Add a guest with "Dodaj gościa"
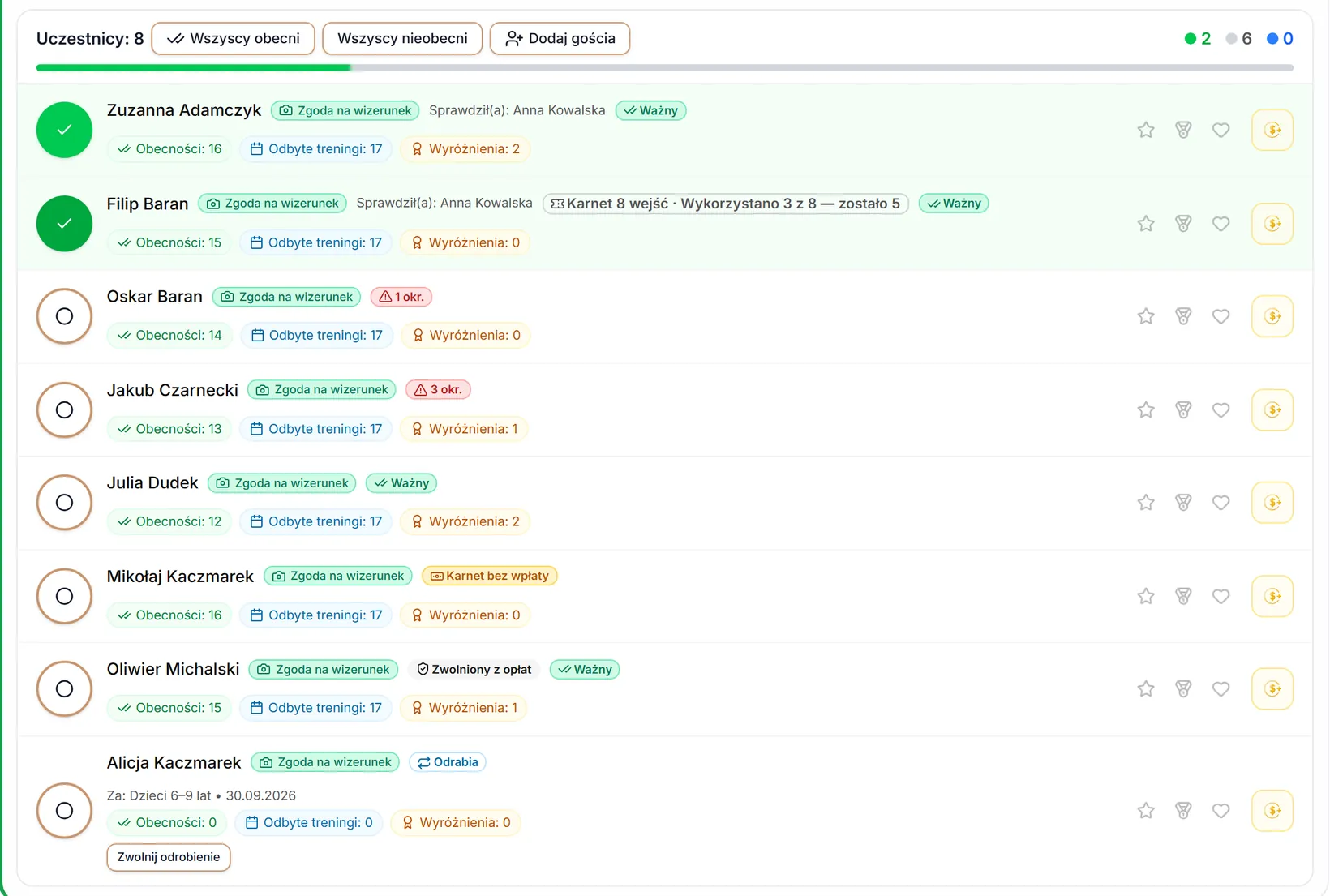This screenshot has width=1330, height=896. (x=560, y=39)
